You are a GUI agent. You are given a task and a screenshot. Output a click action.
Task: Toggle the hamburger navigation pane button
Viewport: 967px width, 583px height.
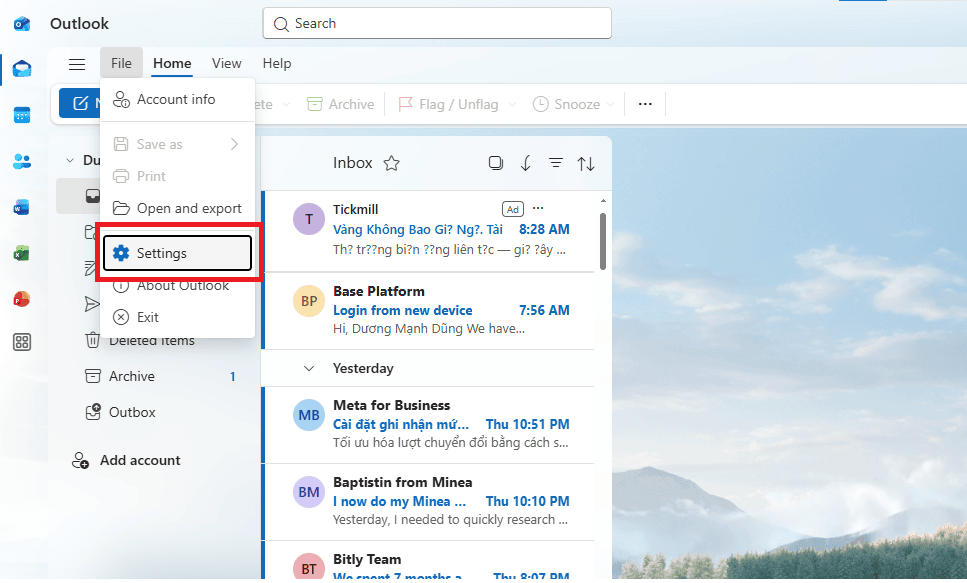(76, 64)
